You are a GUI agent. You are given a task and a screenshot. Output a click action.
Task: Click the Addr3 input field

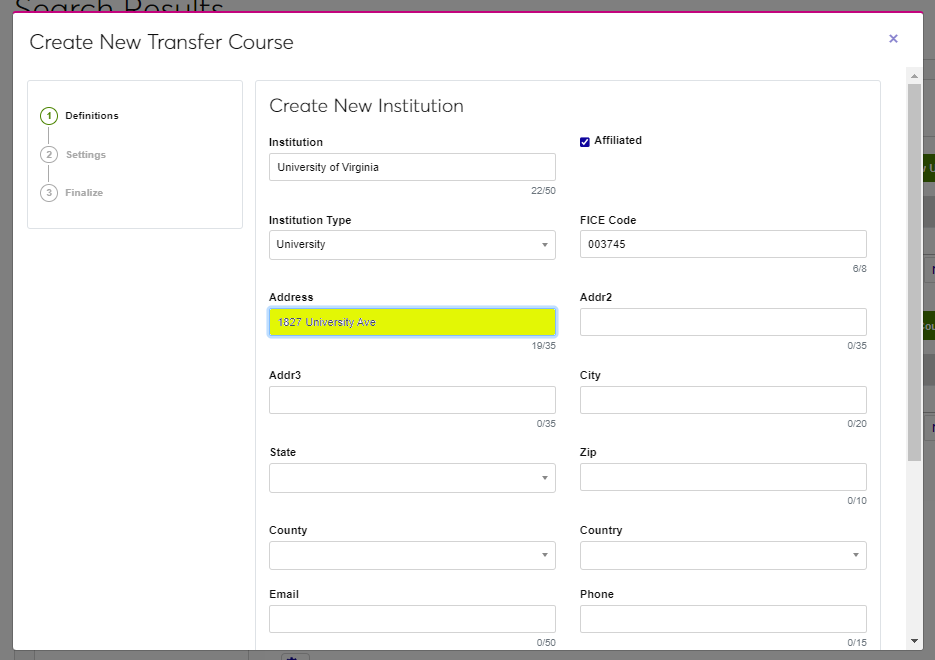point(412,400)
